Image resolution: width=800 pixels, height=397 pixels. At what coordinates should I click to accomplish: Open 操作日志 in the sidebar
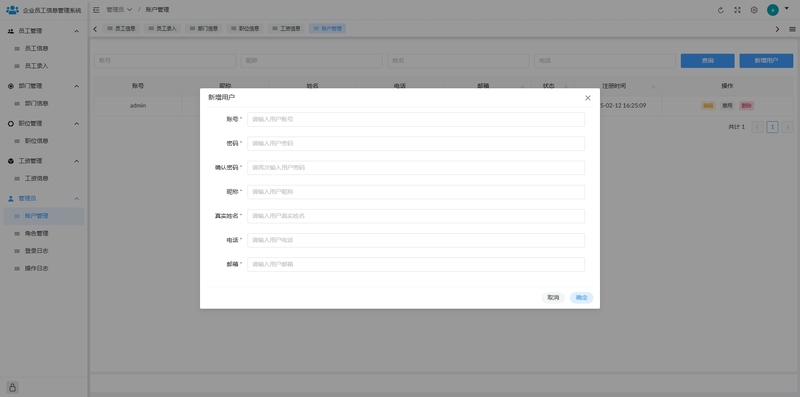point(43,268)
